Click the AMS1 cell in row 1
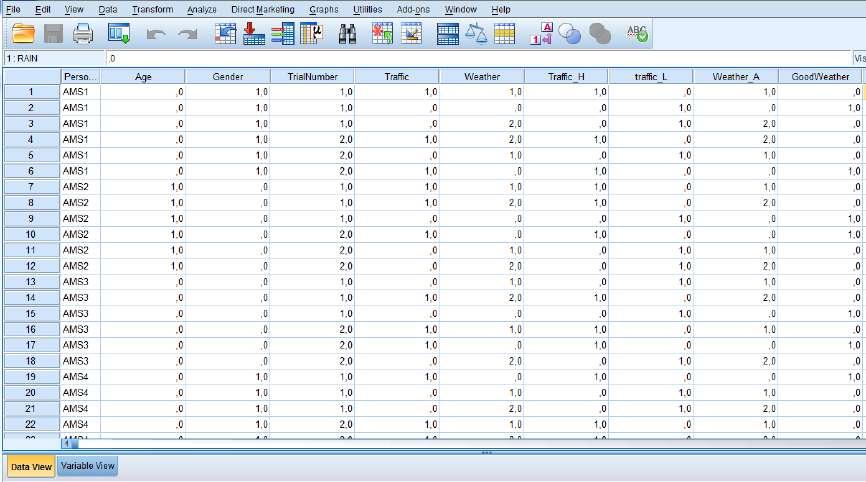Viewport: 866px width, 482px height. pyautogui.click(x=80, y=92)
